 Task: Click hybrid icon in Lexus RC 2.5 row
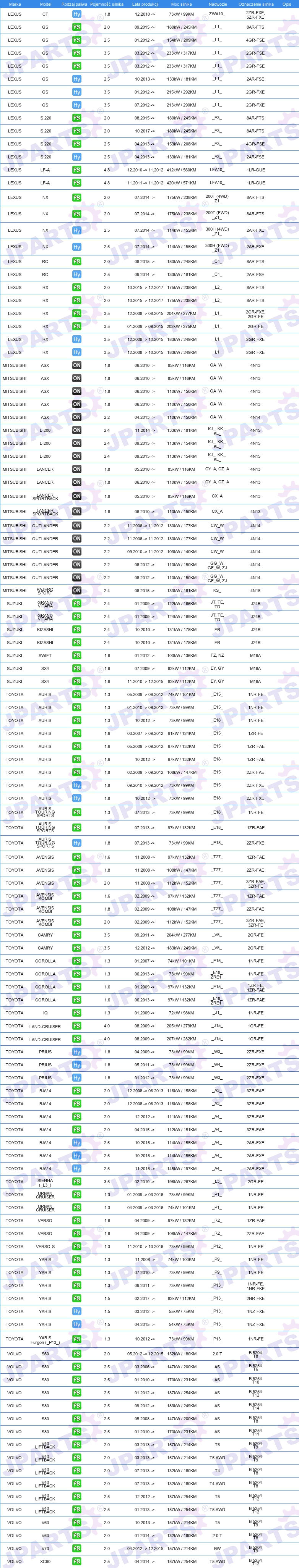click(76, 275)
